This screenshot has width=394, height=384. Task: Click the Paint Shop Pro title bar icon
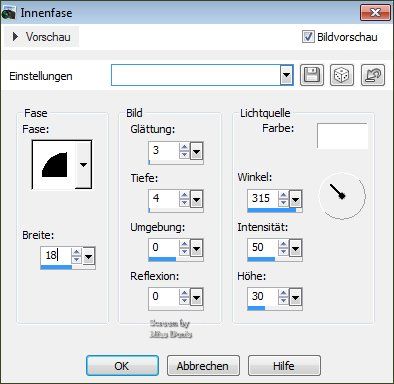(8, 13)
